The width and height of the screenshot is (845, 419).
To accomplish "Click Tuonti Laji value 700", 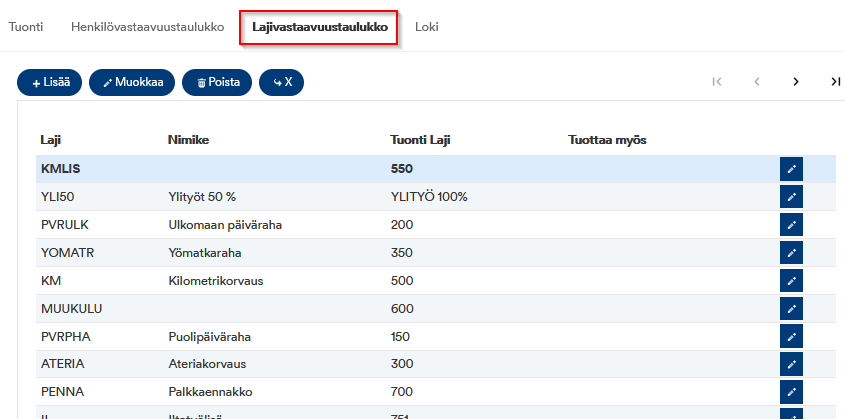I will click(402, 392).
